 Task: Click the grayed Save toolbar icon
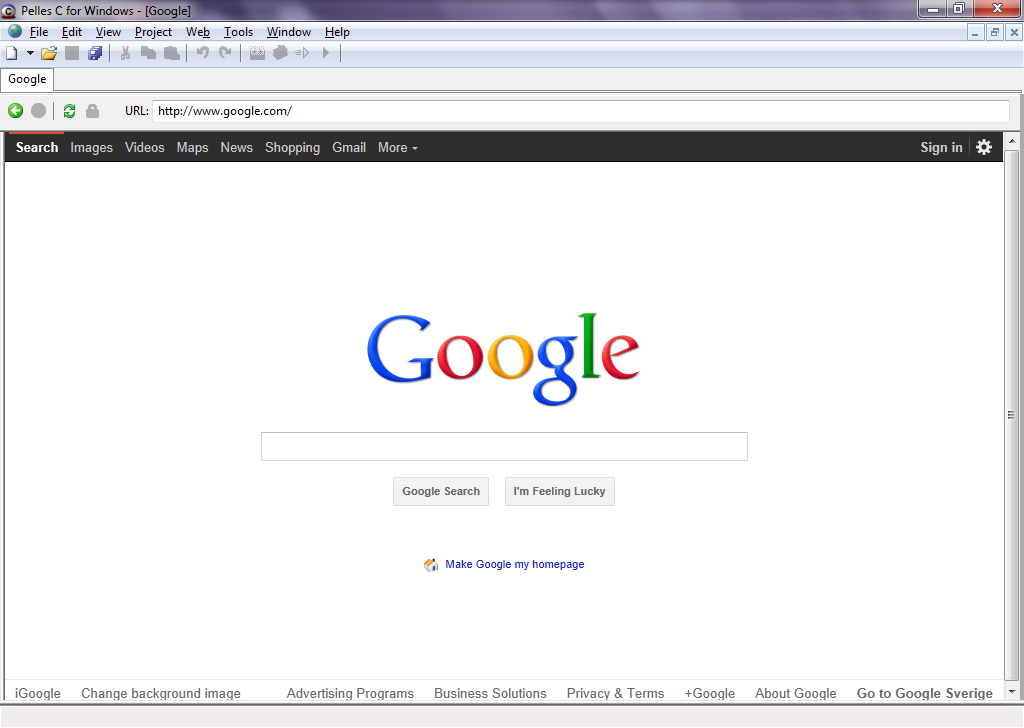coord(72,54)
